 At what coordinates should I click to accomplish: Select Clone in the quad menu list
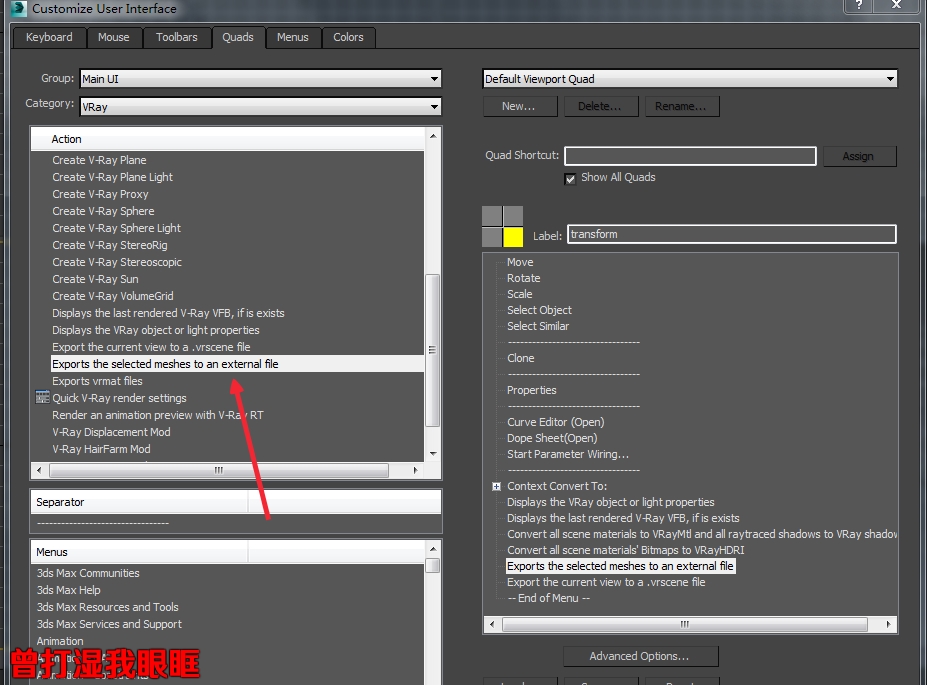click(x=521, y=358)
